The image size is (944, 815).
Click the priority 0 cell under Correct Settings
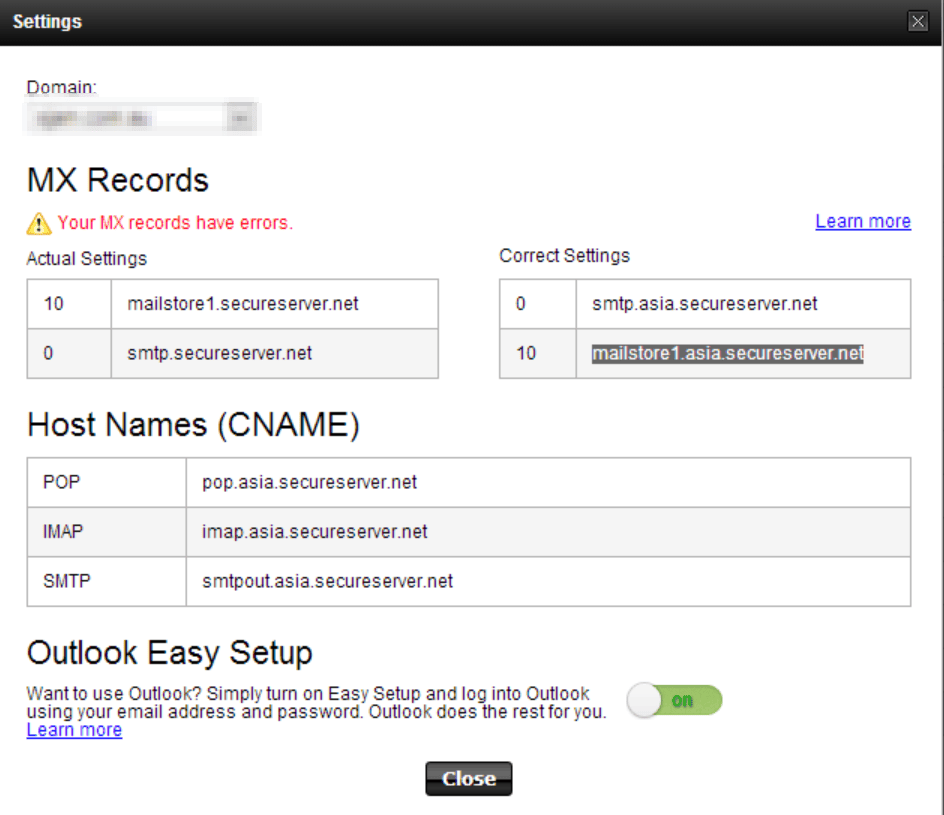pos(537,304)
